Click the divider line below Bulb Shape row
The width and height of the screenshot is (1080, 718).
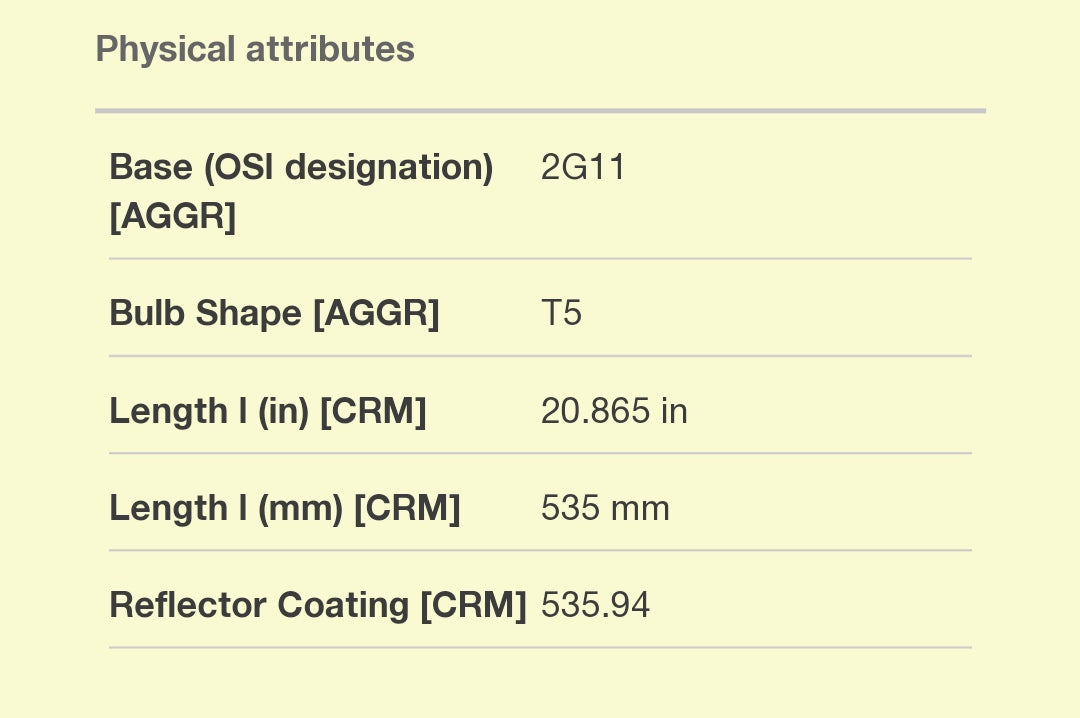[x=540, y=356]
